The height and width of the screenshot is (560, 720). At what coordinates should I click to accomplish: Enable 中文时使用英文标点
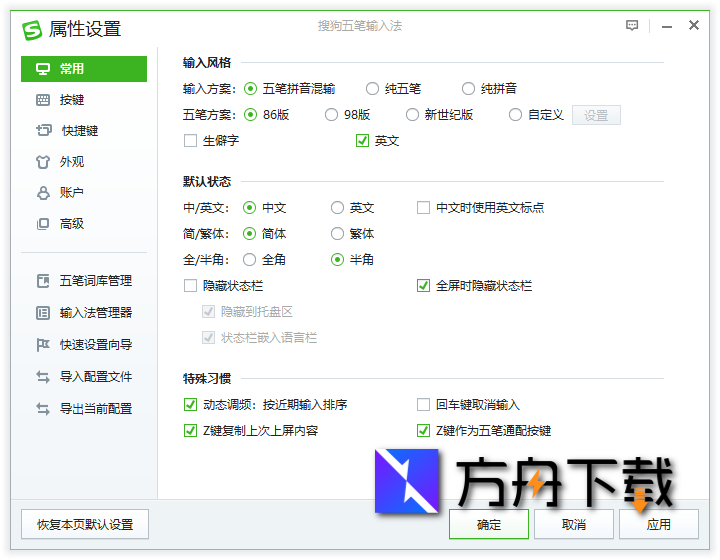point(423,208)
